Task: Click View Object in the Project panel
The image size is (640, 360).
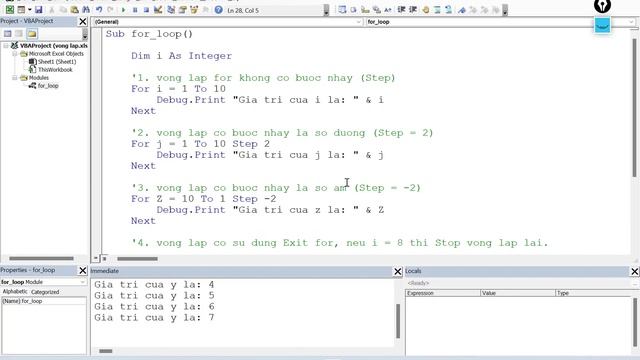Action: tap(19, 33)
